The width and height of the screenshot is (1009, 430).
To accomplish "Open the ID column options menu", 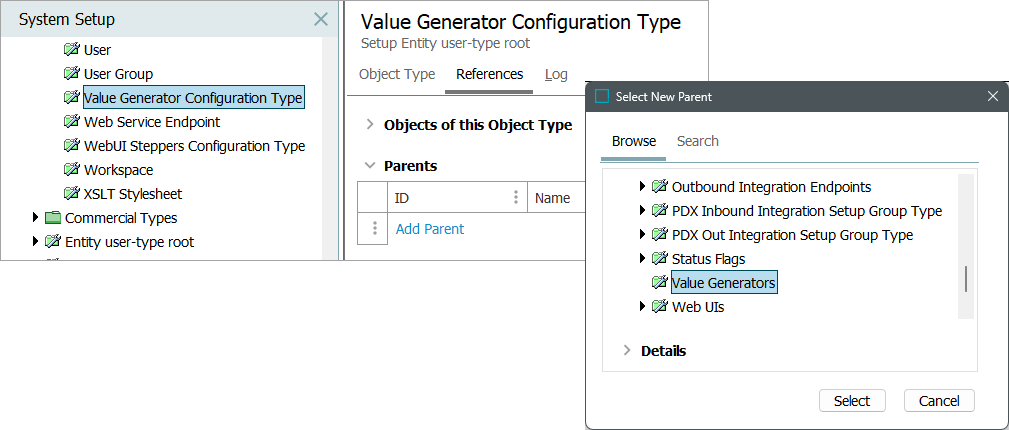I will tap(516, 198).
